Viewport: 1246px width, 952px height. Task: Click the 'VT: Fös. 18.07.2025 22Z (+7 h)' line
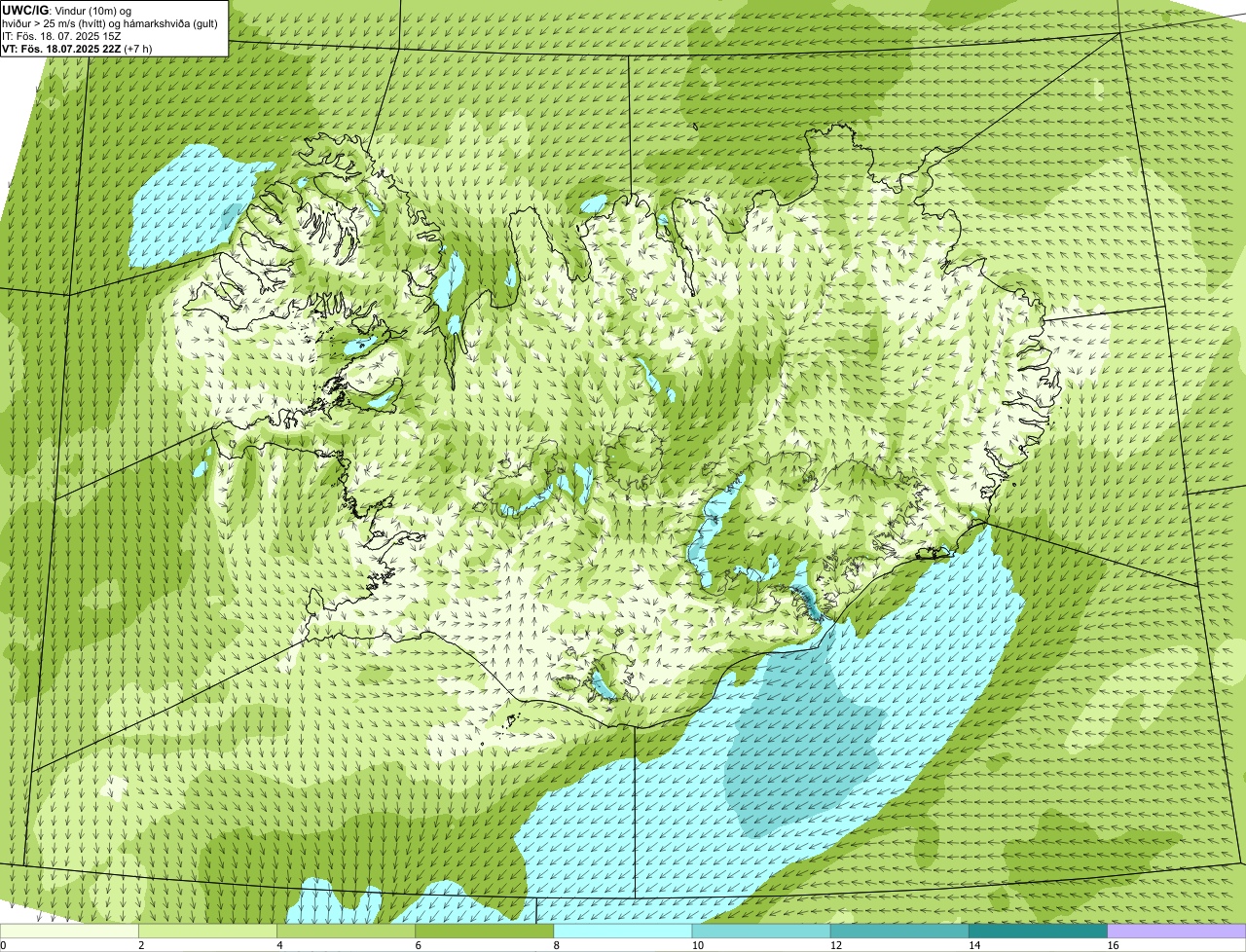tap(77, 49)
